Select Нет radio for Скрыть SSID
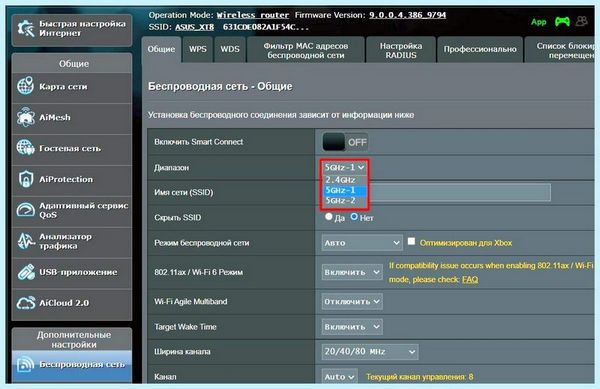Image resolution: width=600 pixels, height=389 pixels. coord(354,216)
